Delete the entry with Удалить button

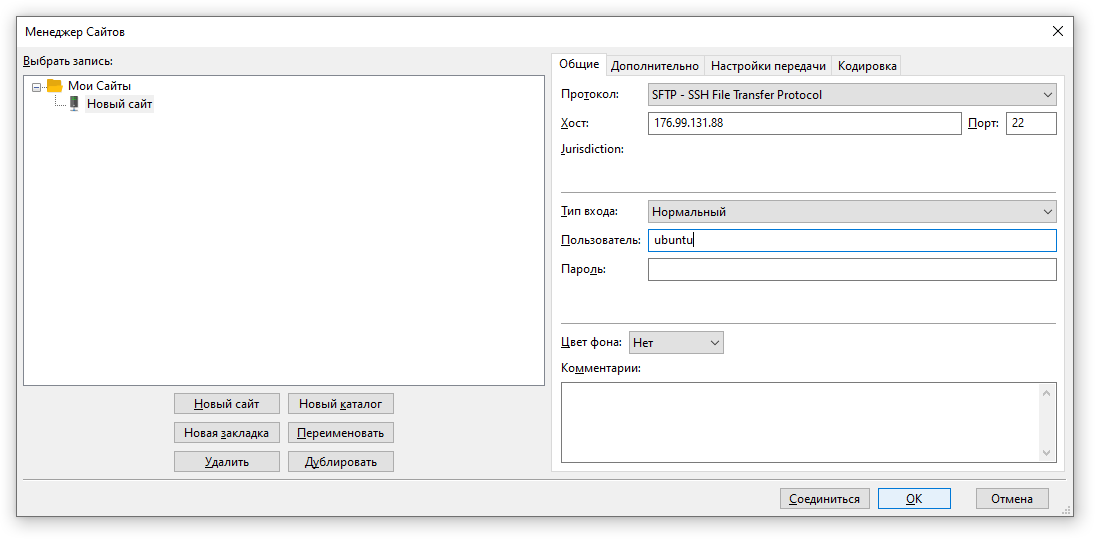click(x=226, y=462)
